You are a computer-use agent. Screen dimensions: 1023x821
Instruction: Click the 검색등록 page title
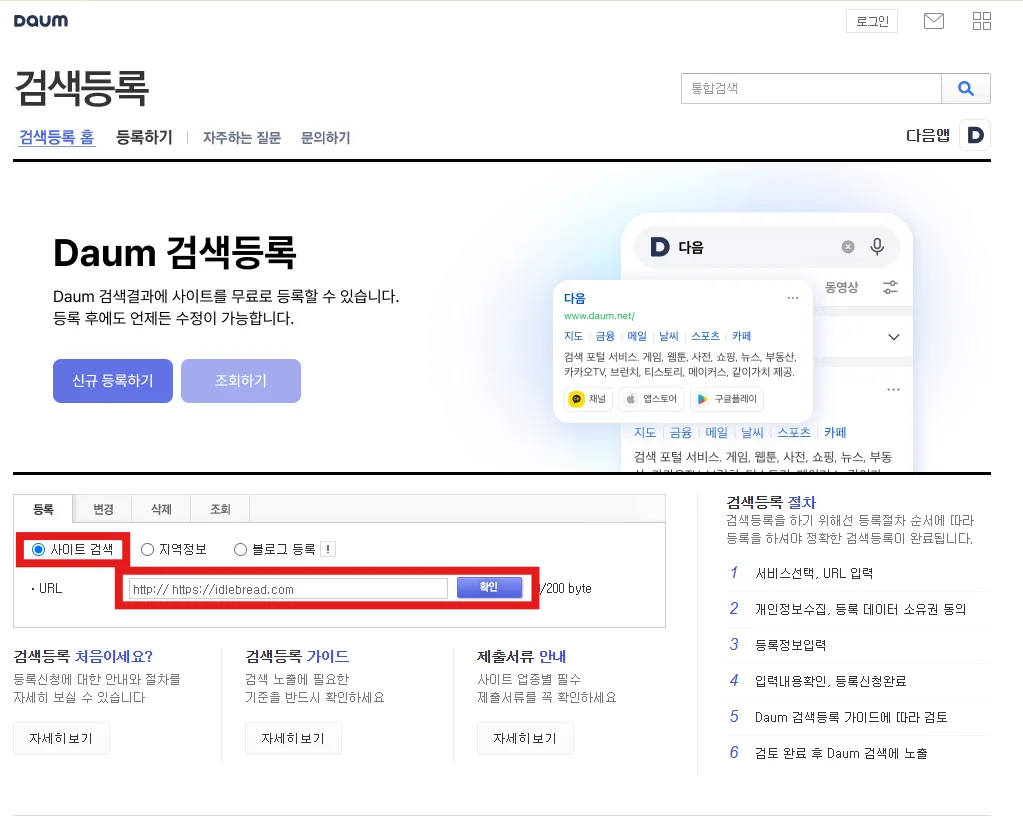coord(82,88)
